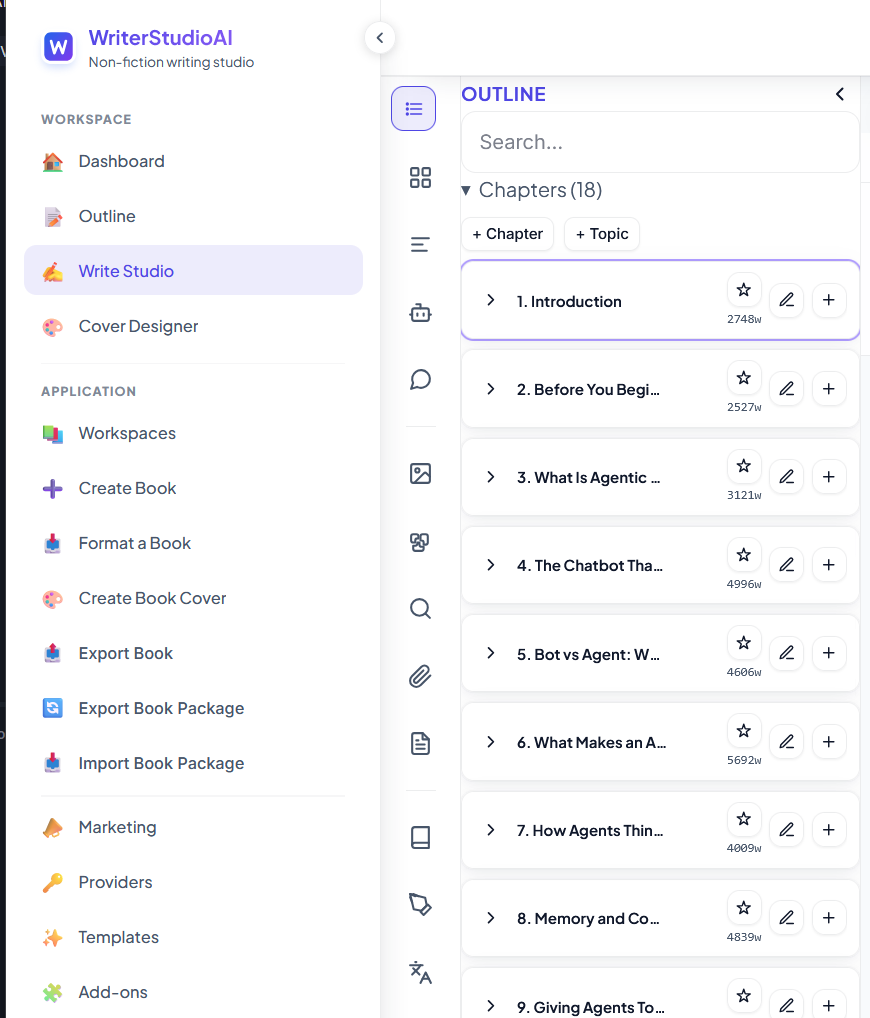Click the outline Search field
This screenshot has height=1018, width=870.
[x=660, y=142]
